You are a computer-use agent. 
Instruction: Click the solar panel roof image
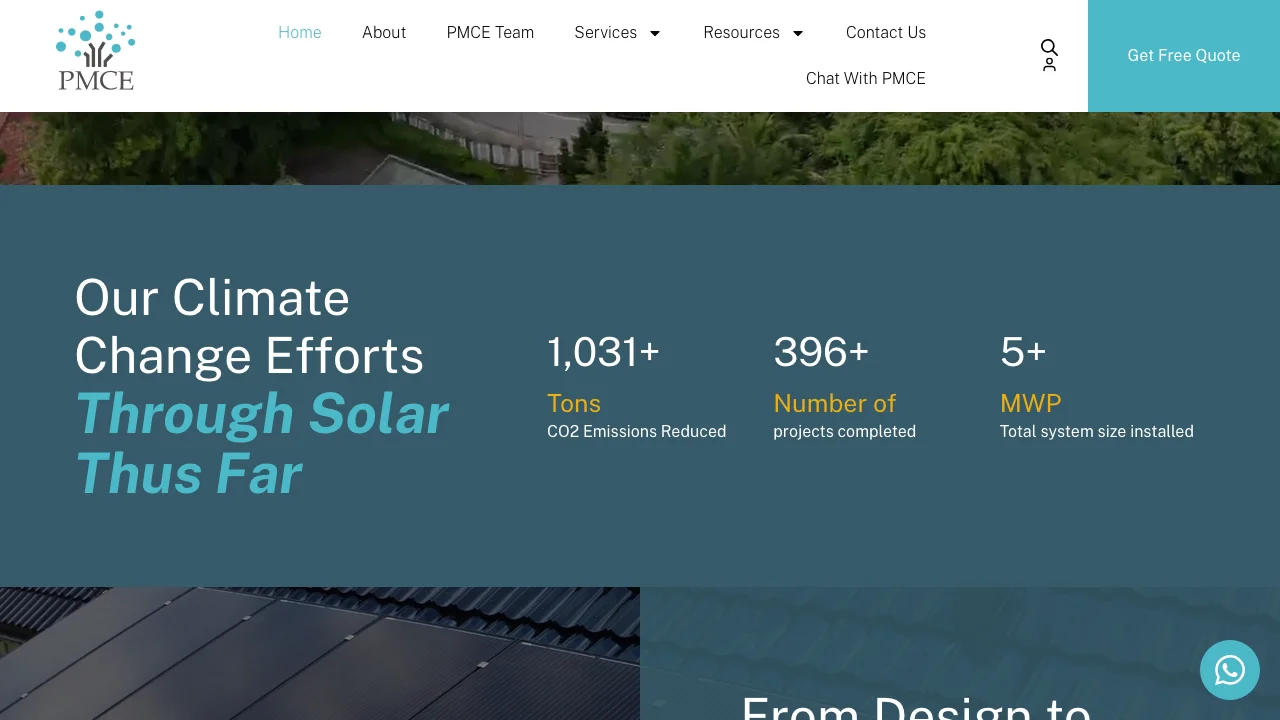[x=320, y=653]
